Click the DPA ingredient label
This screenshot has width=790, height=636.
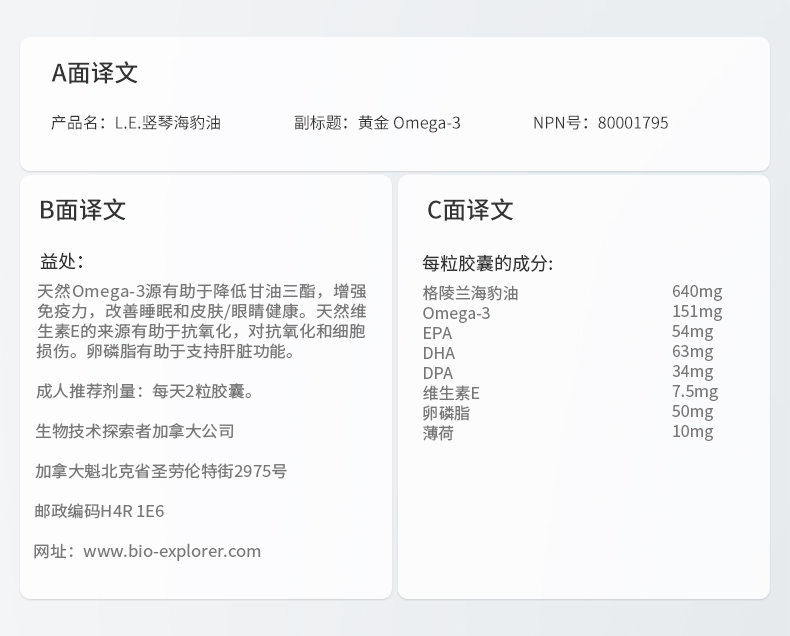(x=438, y=373)
